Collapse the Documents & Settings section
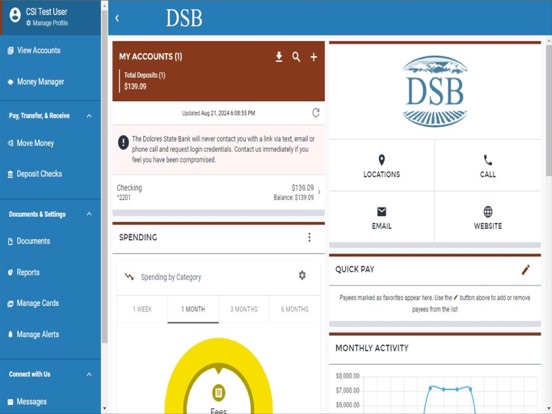The image size is (552, 414). click(89, 214)
